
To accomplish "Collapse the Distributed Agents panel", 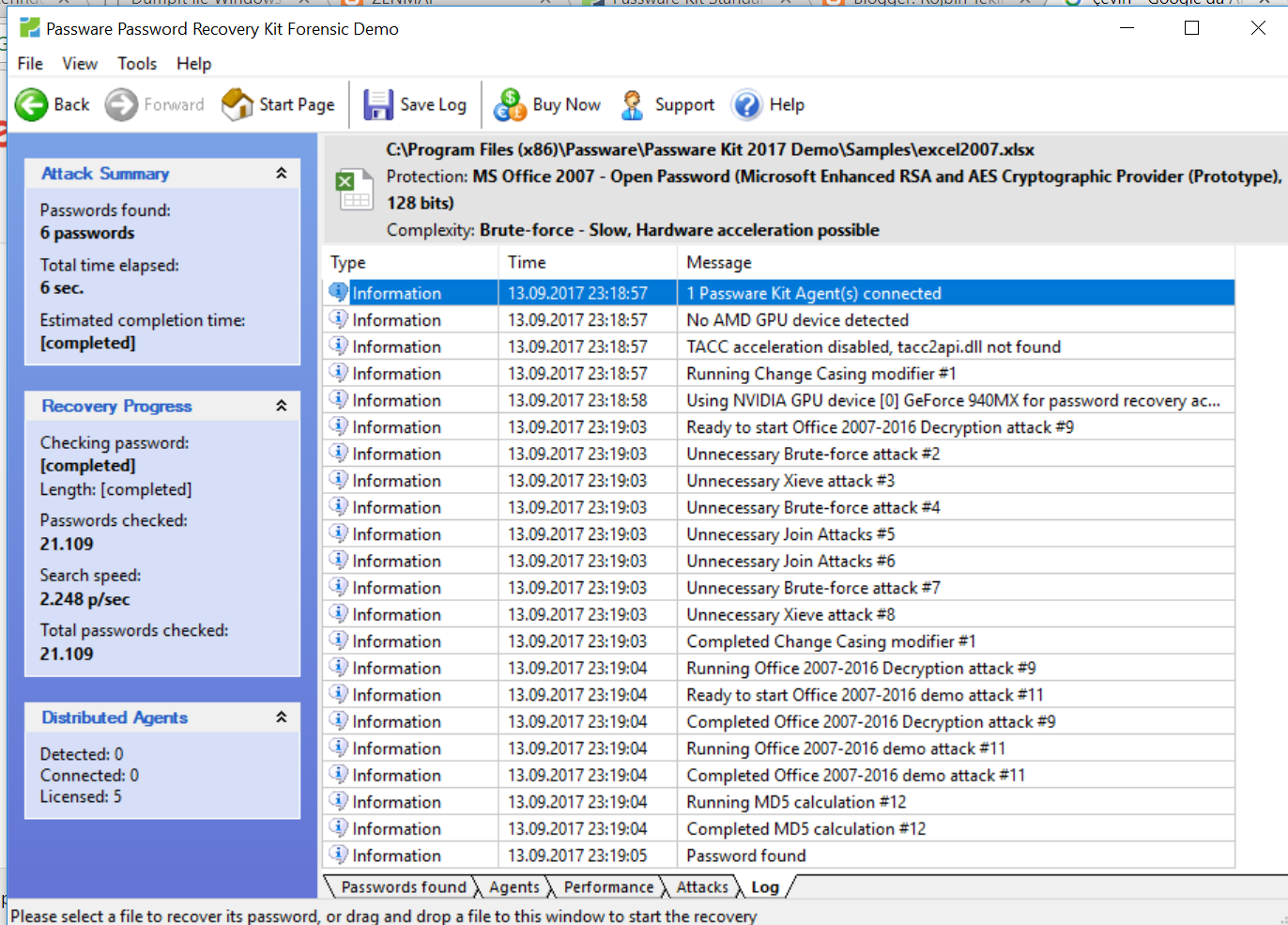I will (281, 717).
